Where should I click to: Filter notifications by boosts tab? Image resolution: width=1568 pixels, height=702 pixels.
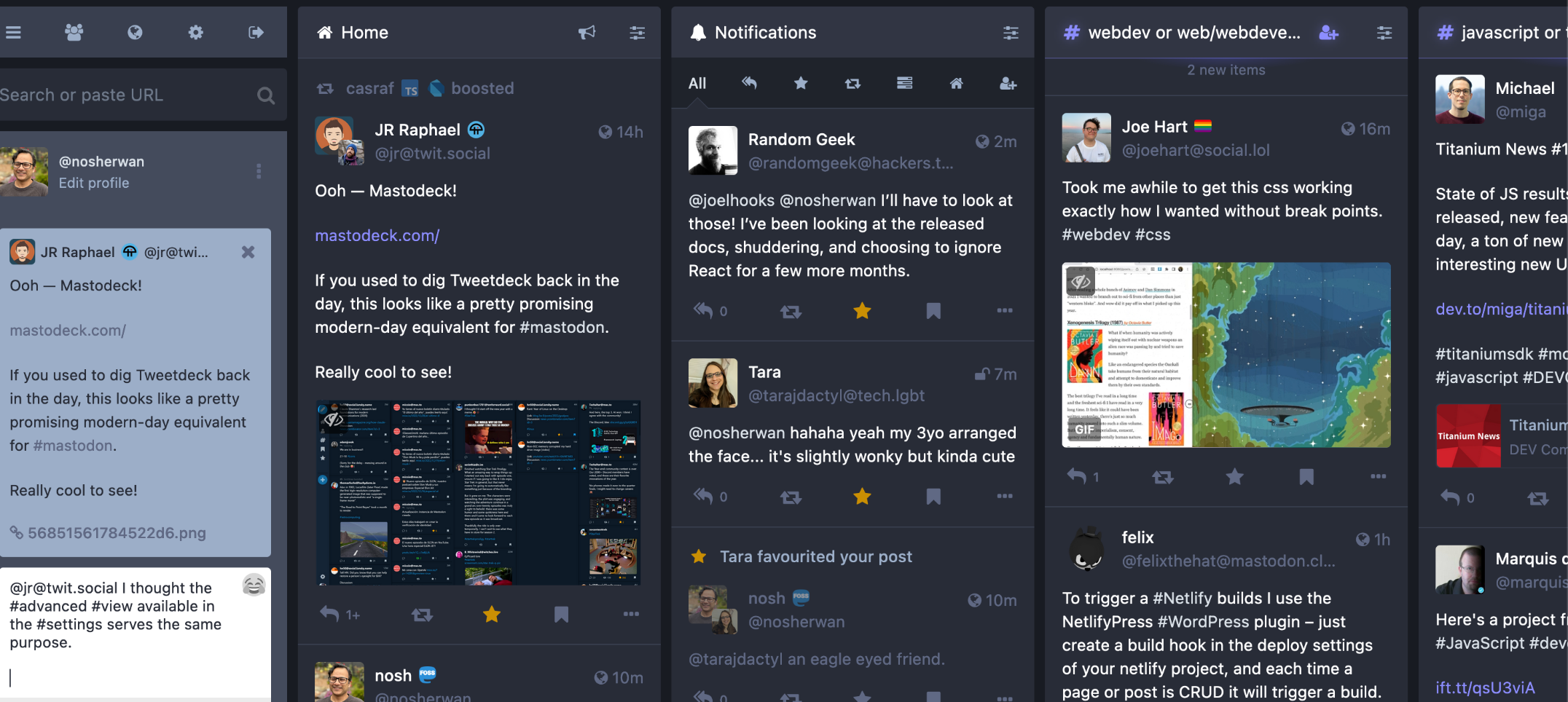[852, 83]
